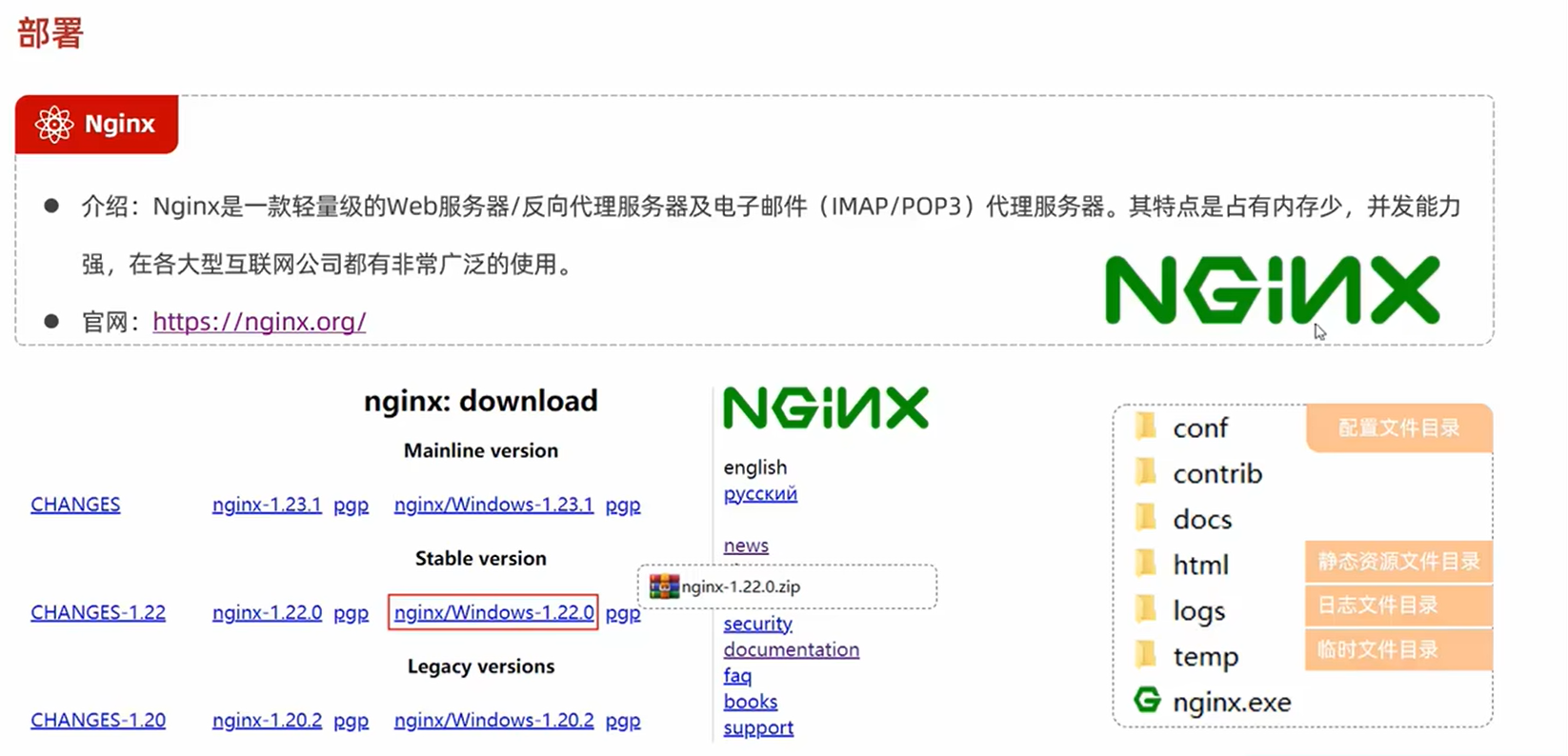This screenshot has height=756, width=1568.
Task: Click pgp link after nginx/Windows-1.23.1
Action: (623, 506)
